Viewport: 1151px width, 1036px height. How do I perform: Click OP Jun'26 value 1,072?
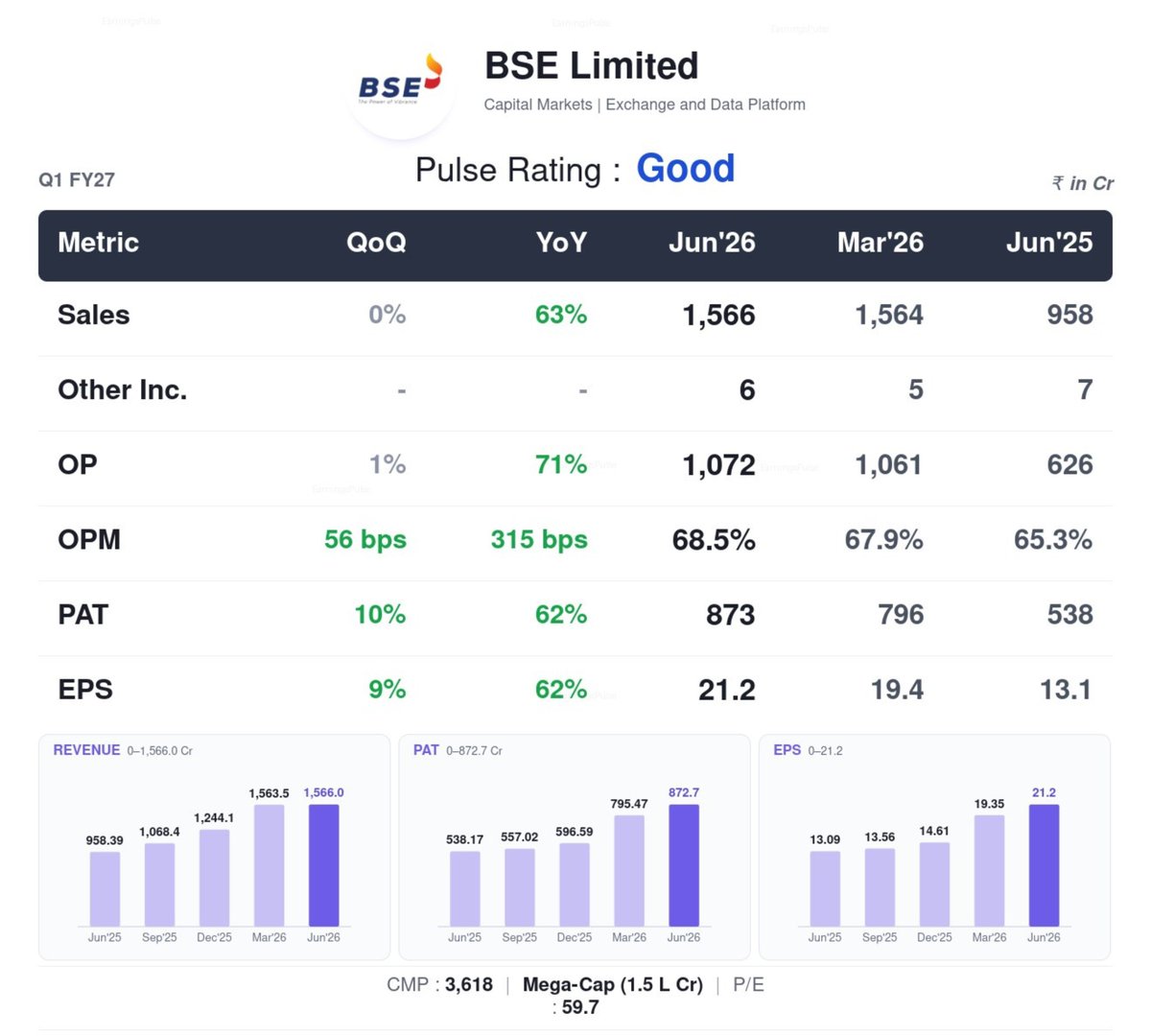point(718,465)
